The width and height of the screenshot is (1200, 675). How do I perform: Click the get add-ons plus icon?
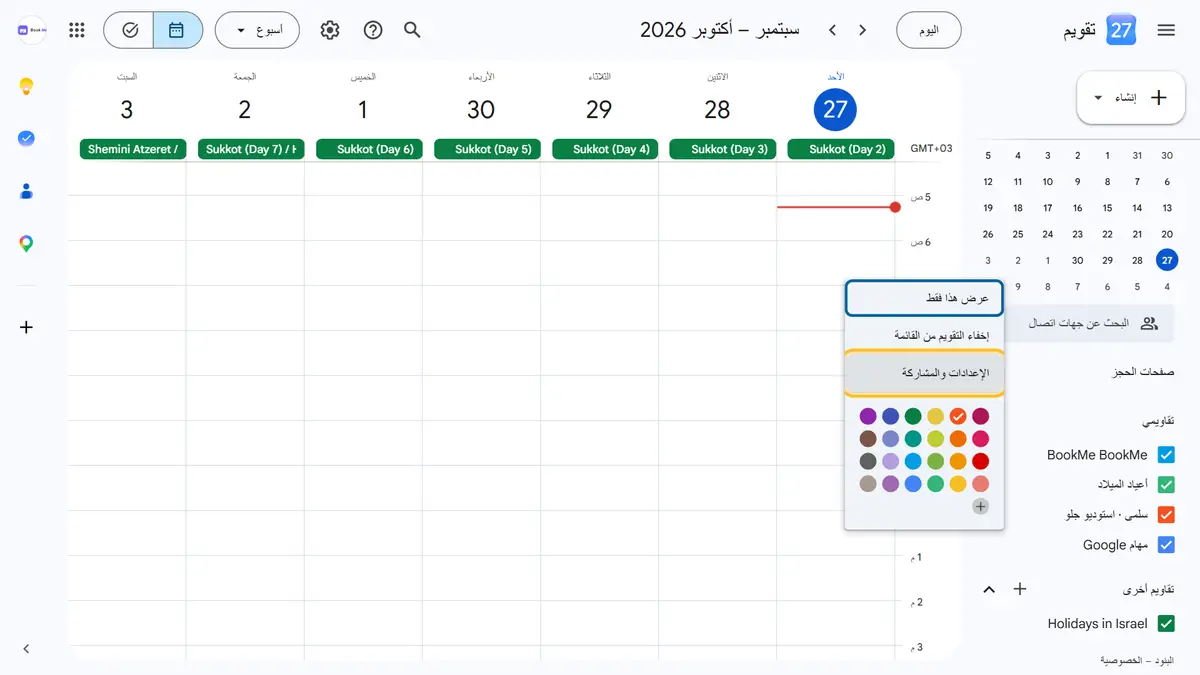27,327
